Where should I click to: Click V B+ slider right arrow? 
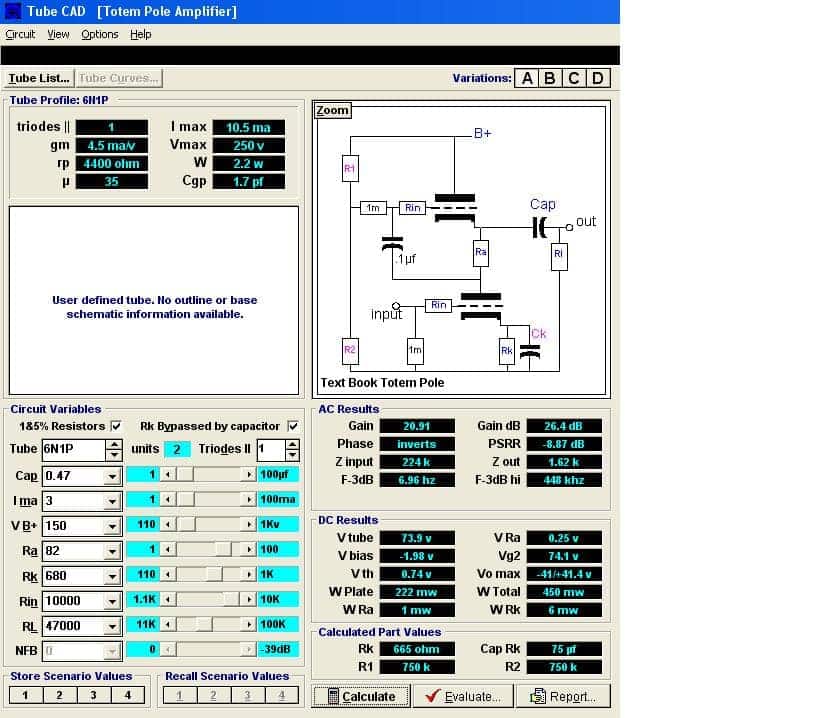click(249, 524)
